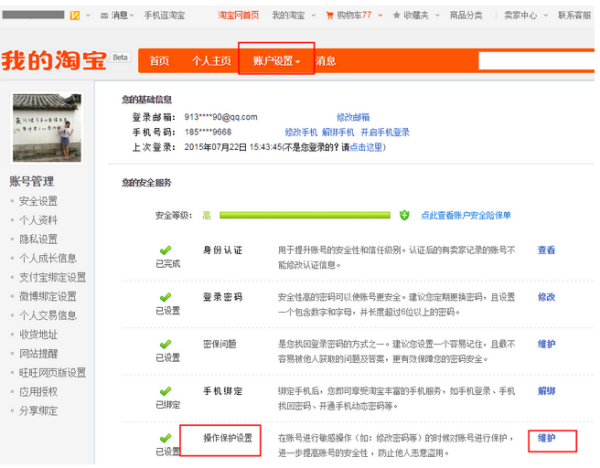Open 个人交易信息 in sidebar
The height and width of the screenshot is (468, 600).
(x=48, y=315)
